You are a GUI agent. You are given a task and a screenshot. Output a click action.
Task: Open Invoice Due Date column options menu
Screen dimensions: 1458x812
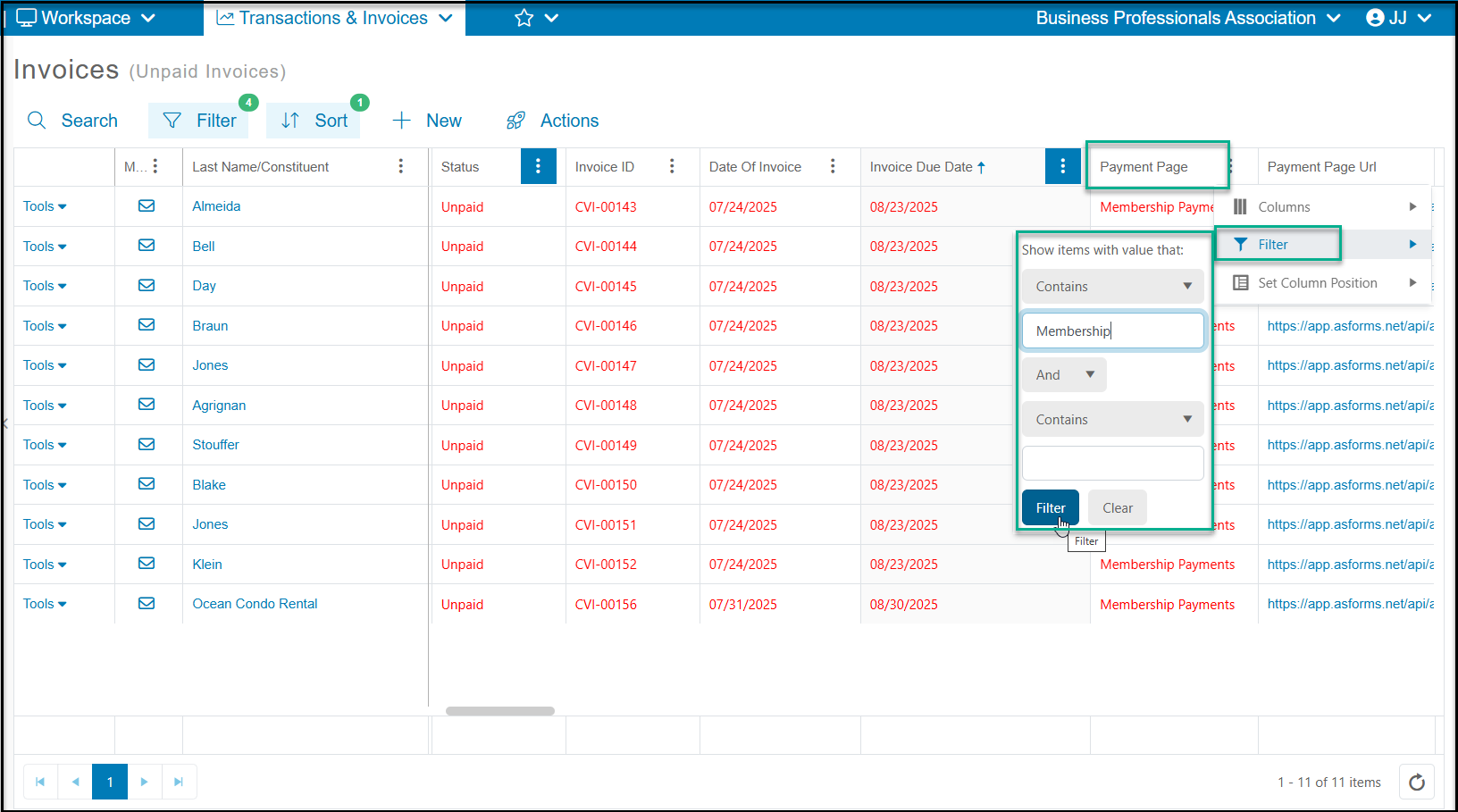[x=1062, y=166]
